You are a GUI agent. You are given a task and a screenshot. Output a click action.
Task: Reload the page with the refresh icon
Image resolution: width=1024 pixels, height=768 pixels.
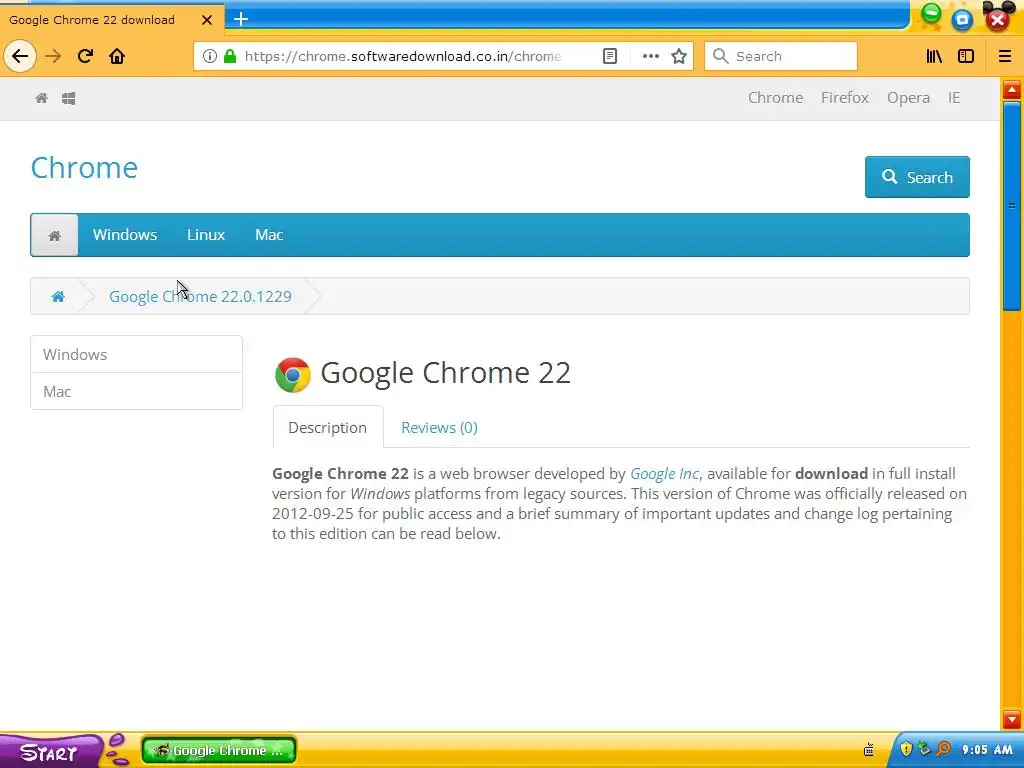point(85,56)
